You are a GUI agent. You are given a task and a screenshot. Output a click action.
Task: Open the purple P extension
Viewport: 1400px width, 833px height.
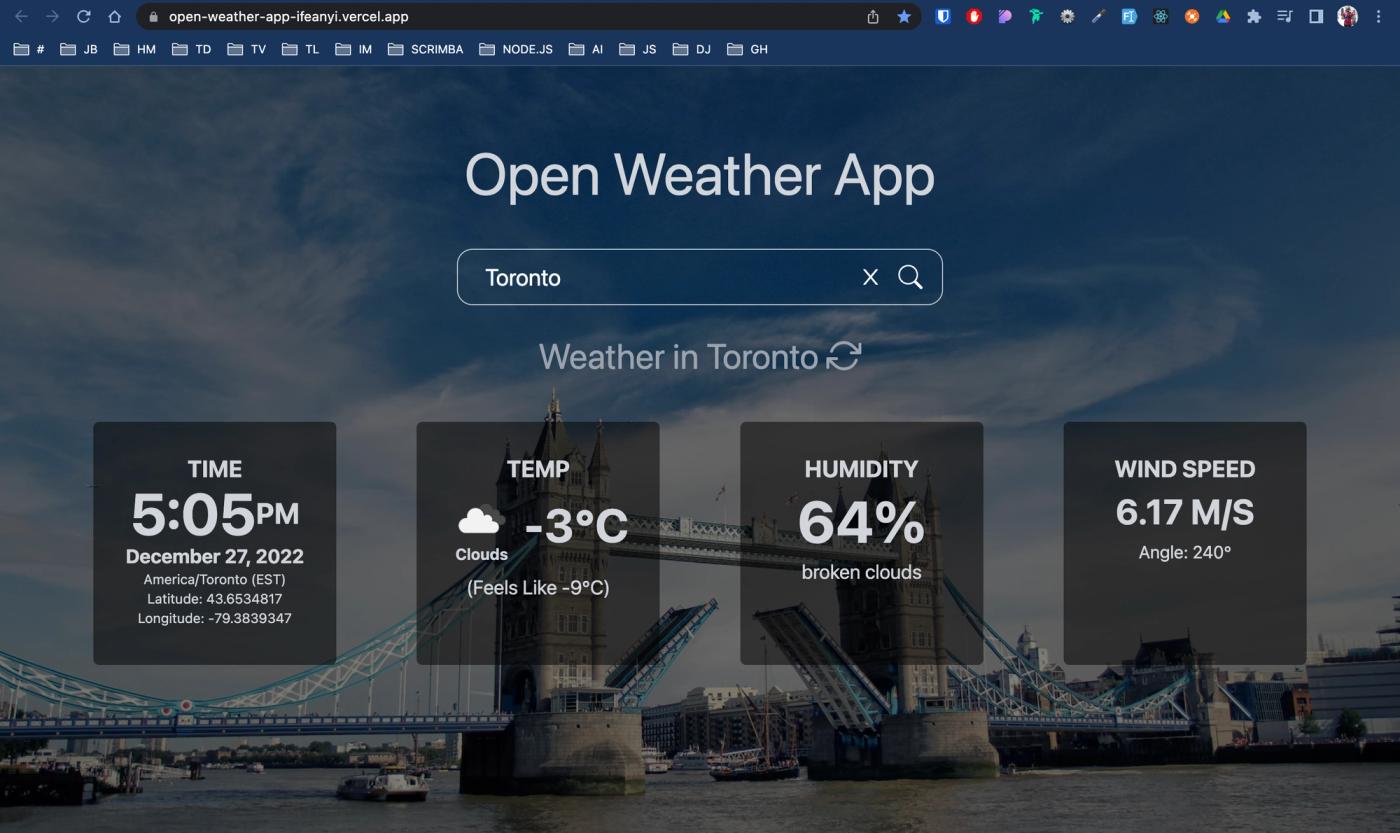point(1005,17)
